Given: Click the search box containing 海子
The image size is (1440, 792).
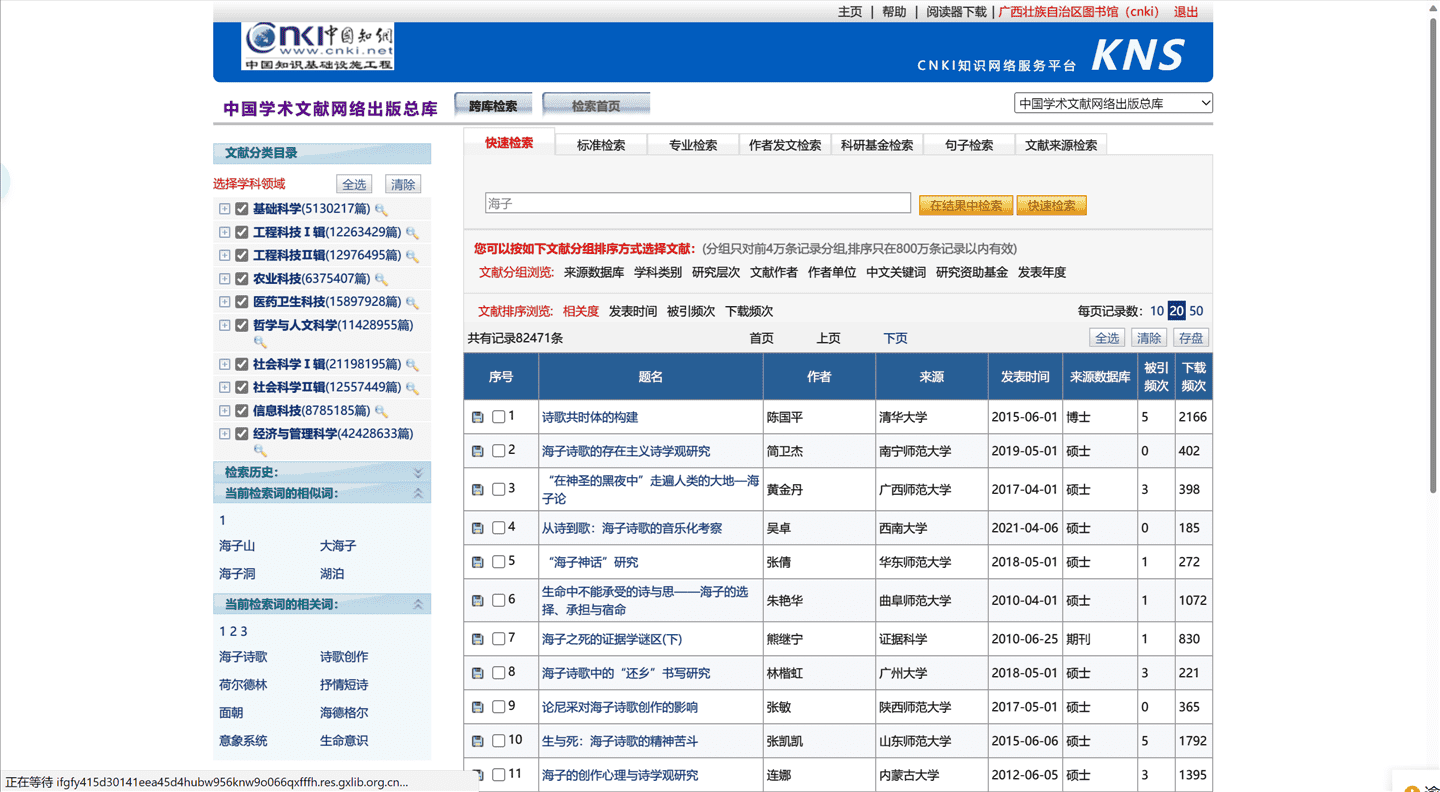Looking at the screenshot, I should point(698,203).
